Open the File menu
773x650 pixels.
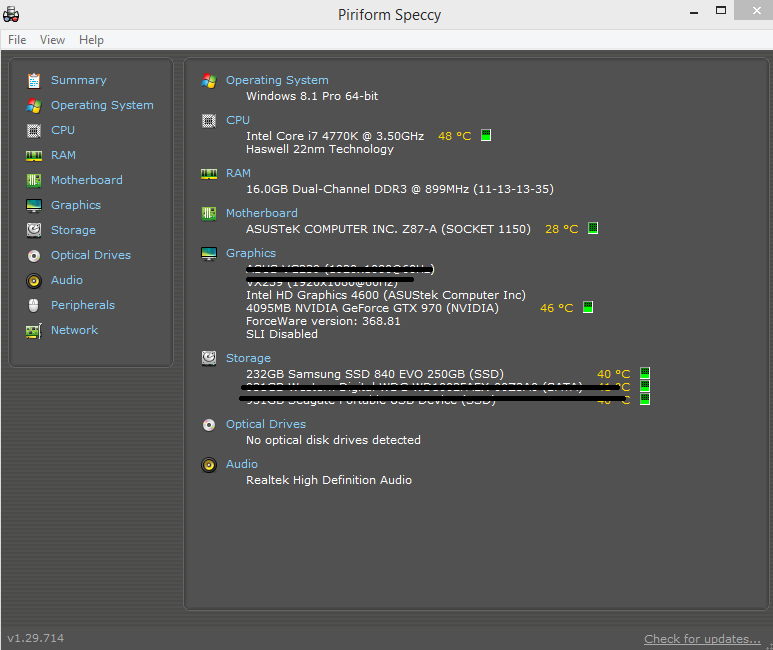point(17,40)
